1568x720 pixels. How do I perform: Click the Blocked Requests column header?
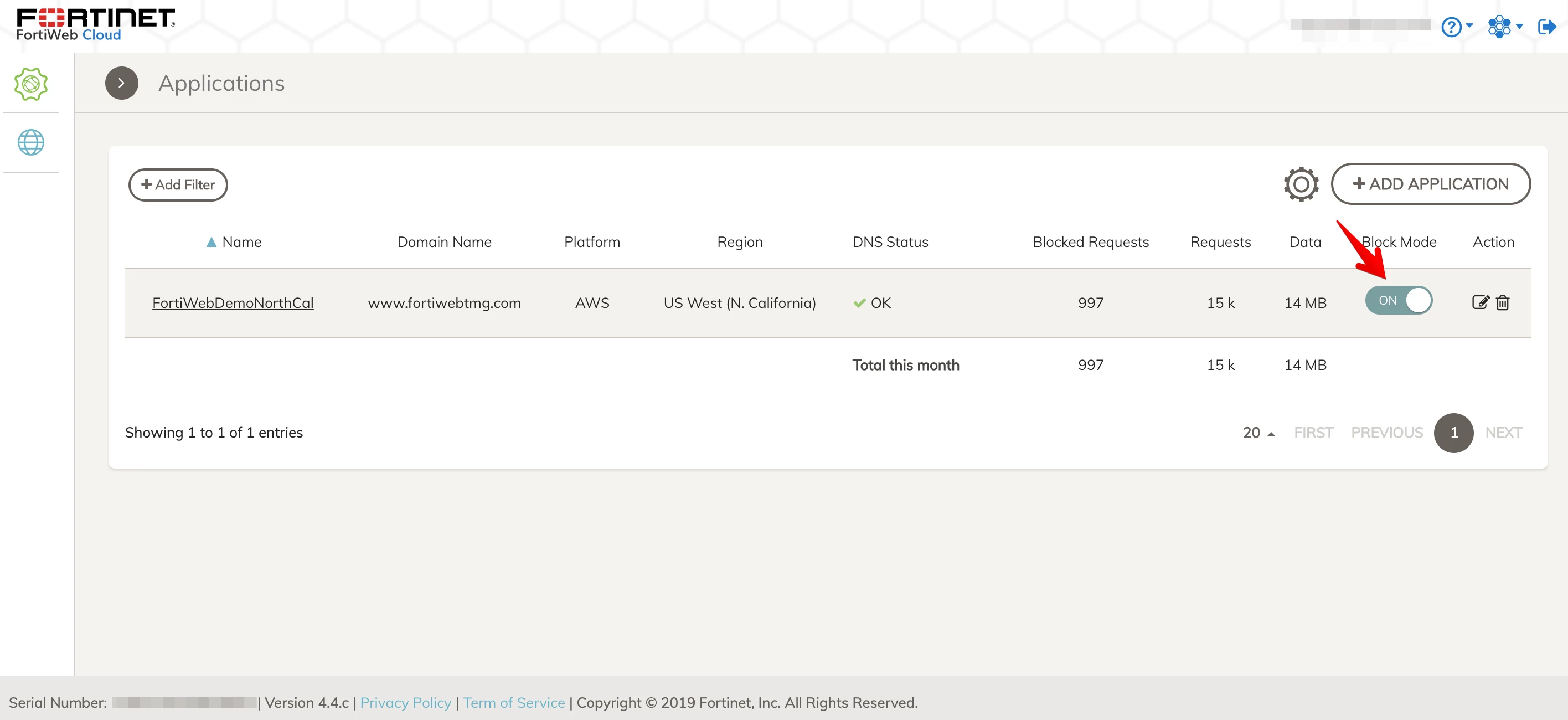pos(1090,242)
